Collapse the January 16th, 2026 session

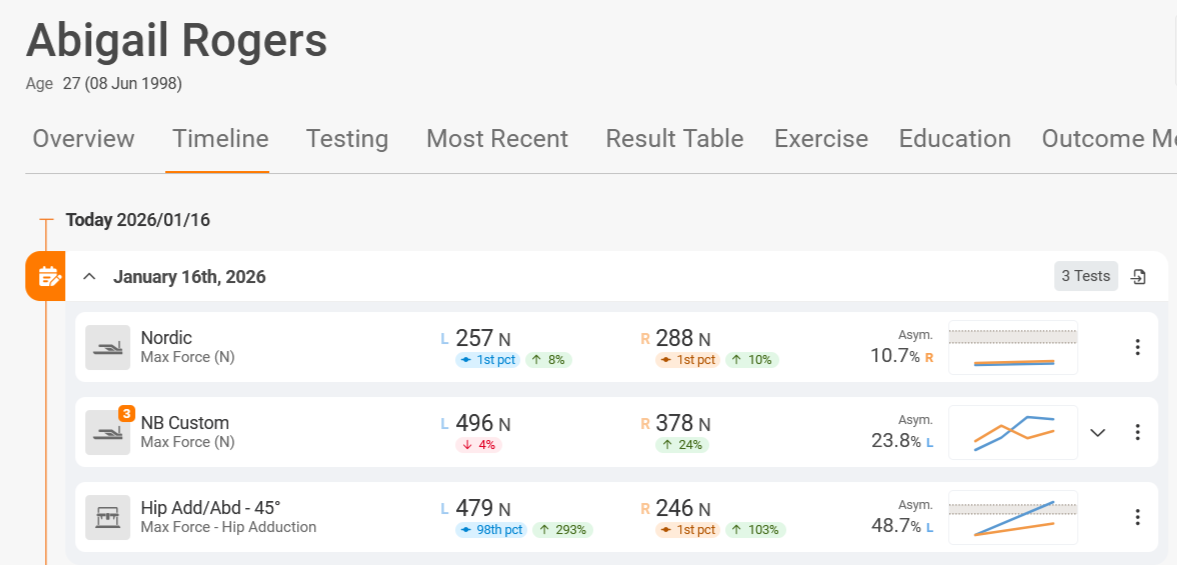click(x=89, y=277)
